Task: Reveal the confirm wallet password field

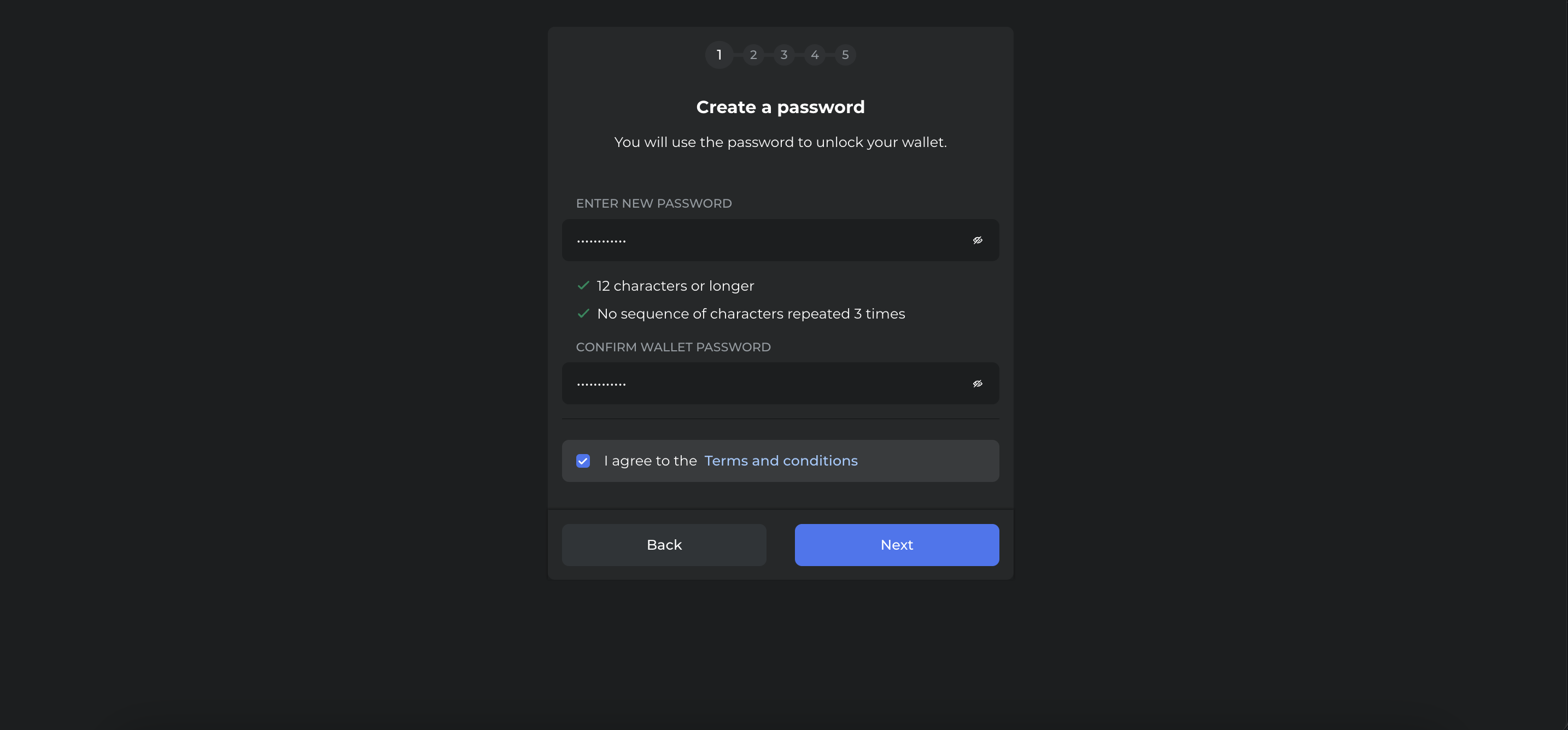Action: click(x=978, y=384)
